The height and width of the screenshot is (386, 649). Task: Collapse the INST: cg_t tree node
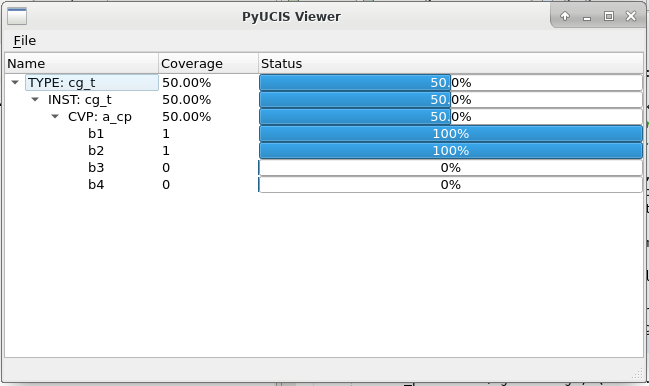(35, 99)
